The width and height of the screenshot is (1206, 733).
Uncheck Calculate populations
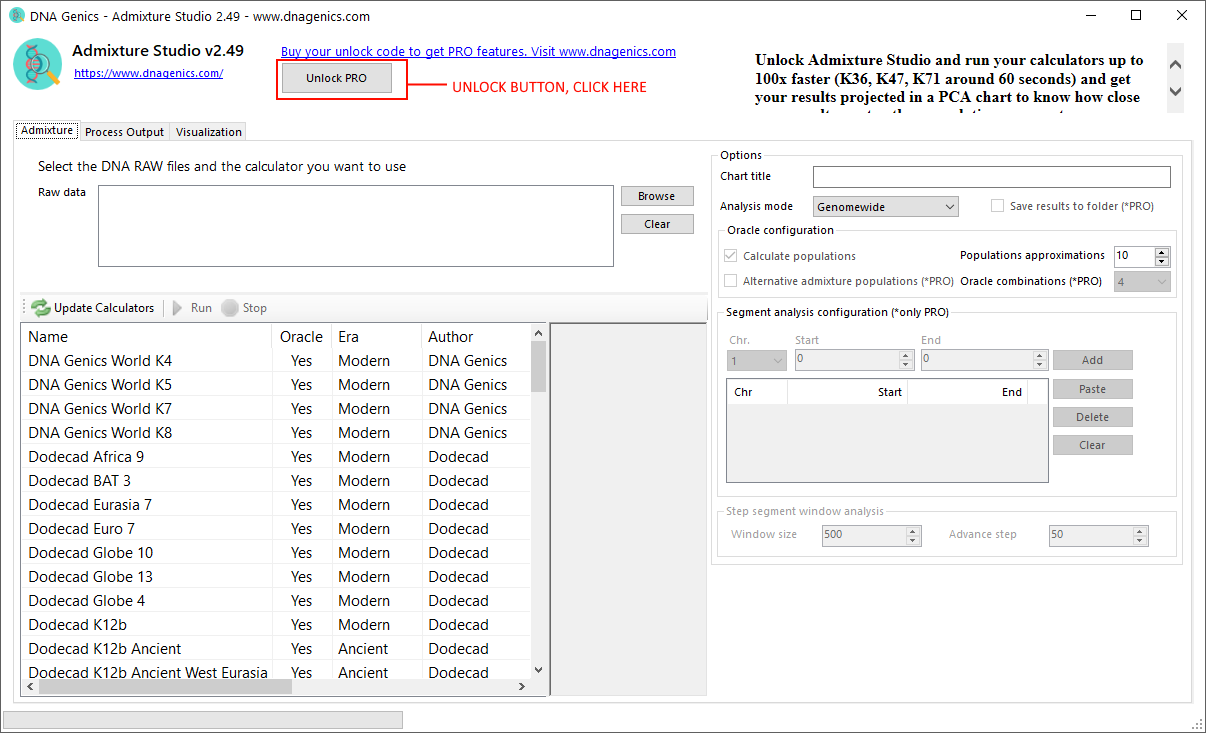point(730,255)
